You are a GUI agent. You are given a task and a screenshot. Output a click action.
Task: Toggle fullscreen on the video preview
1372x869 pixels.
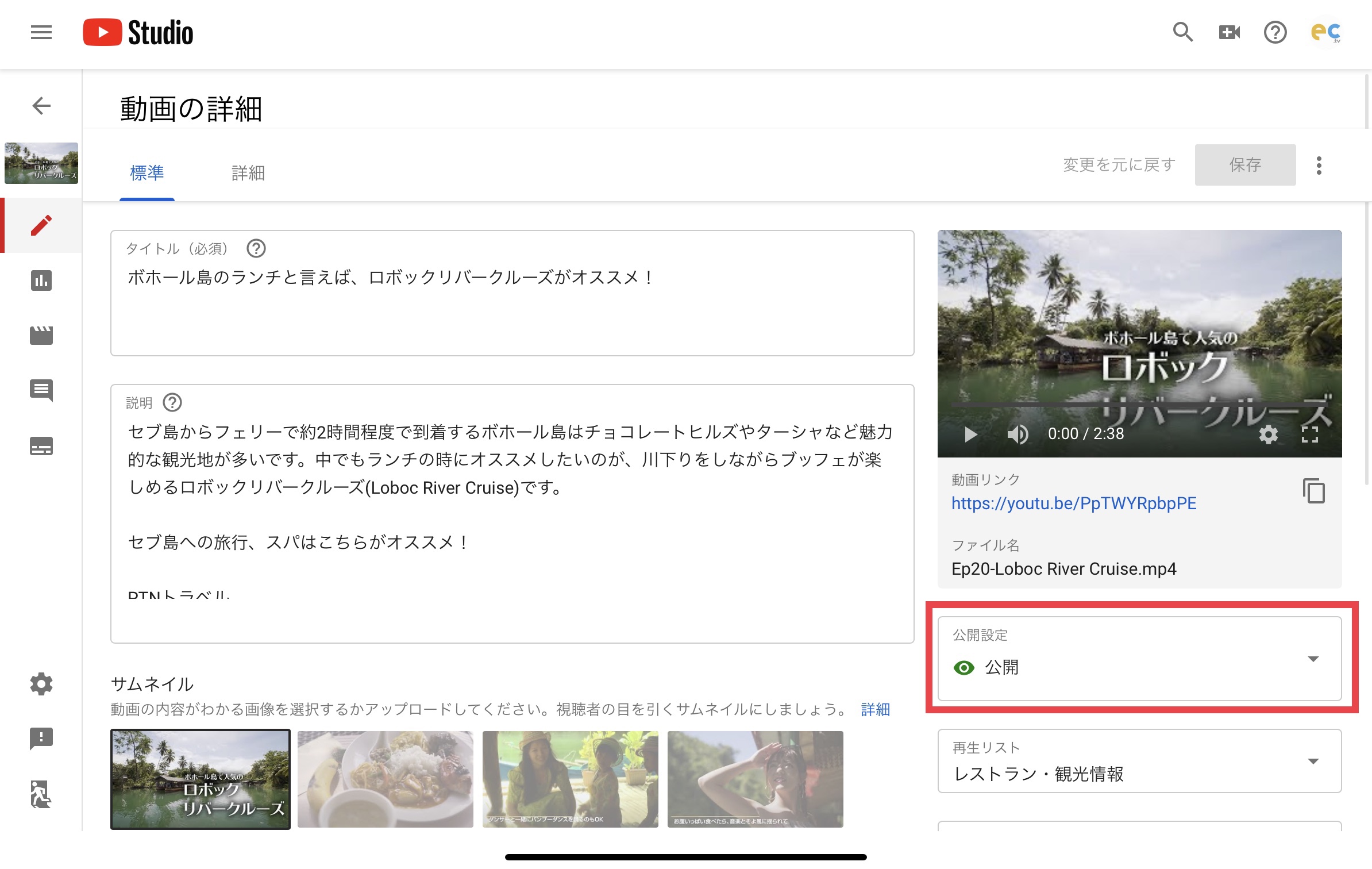click(1309, 434)
